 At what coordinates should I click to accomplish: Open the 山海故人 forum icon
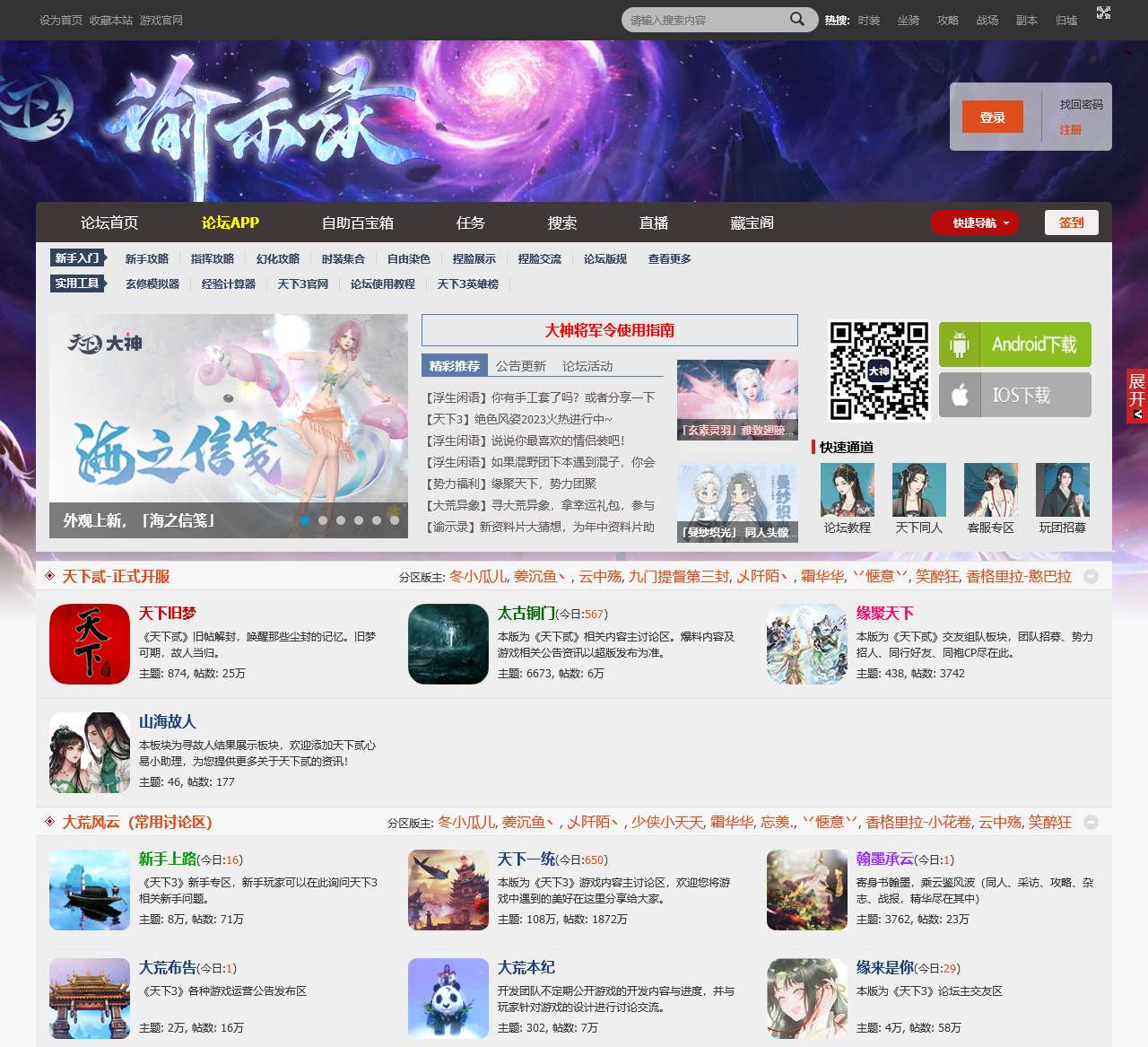[90, 753]
